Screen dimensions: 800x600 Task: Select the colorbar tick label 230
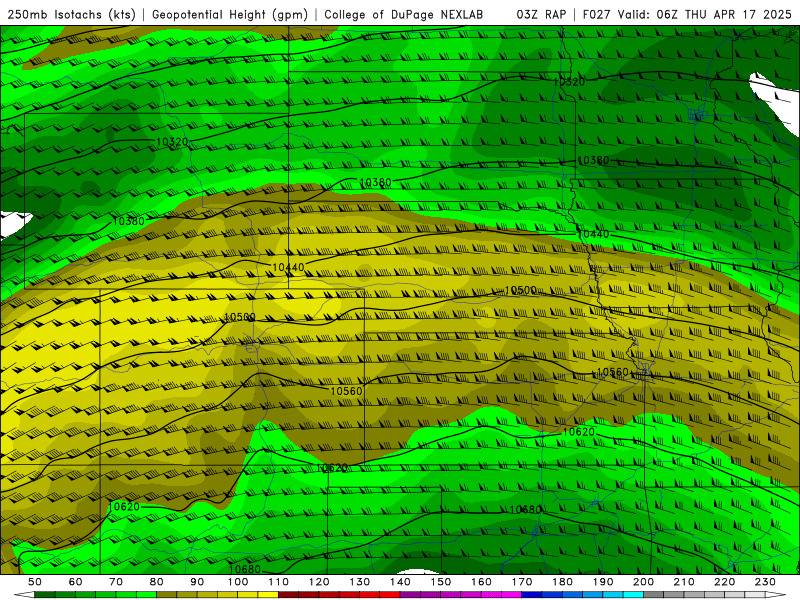765,582
